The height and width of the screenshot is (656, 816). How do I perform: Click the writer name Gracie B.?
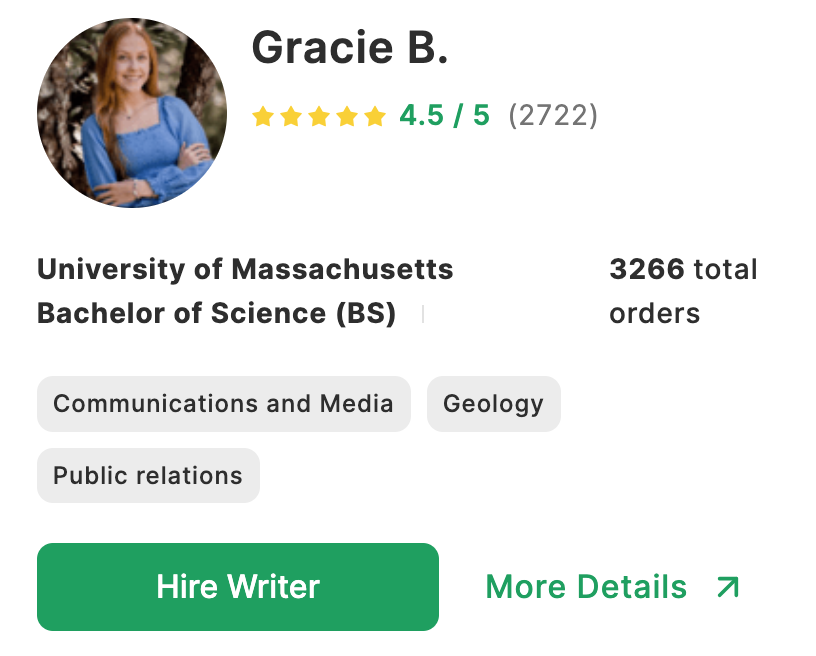(349, 48)
